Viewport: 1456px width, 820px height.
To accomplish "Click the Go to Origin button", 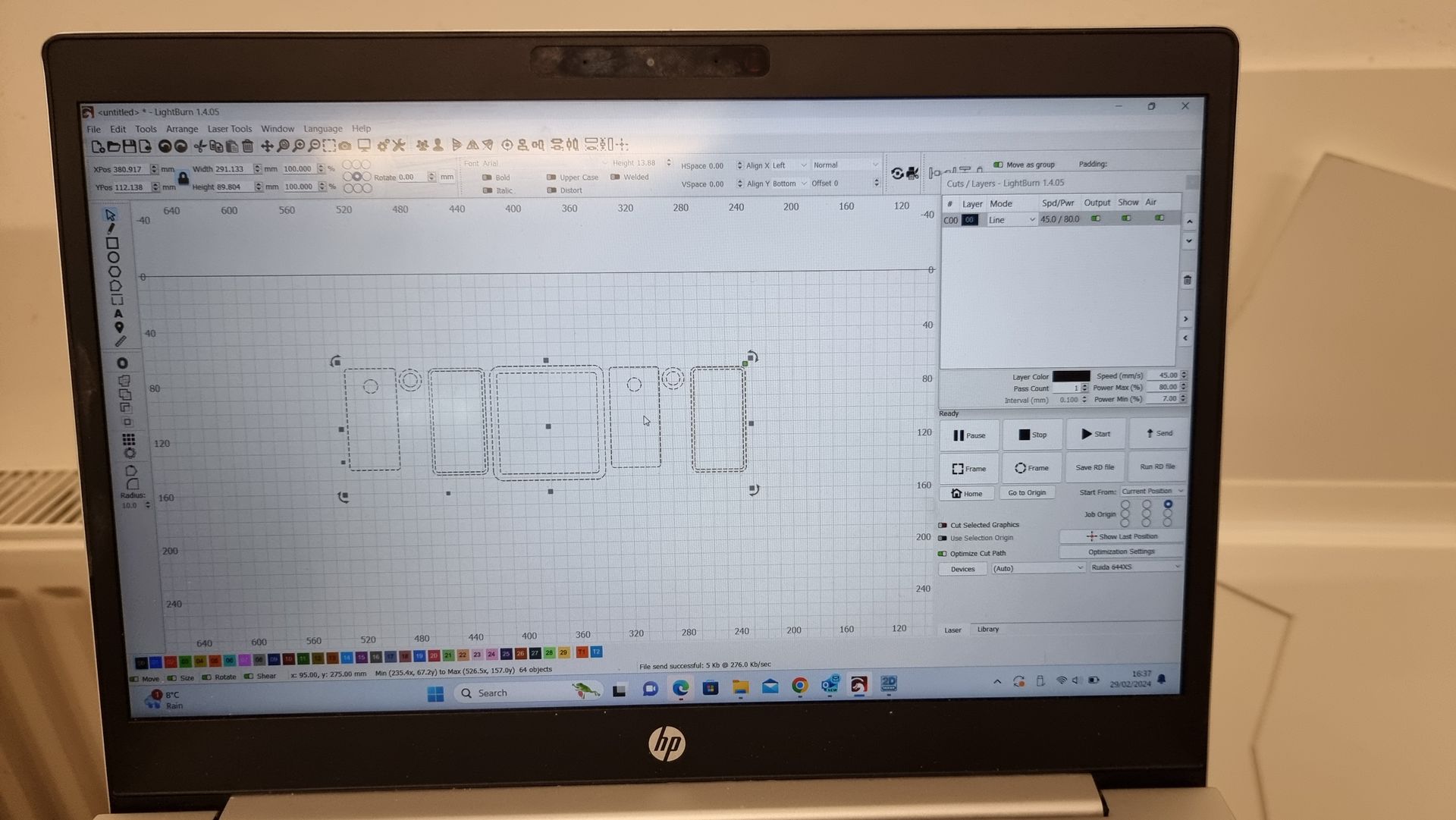I will click(x=1027, y=493).
